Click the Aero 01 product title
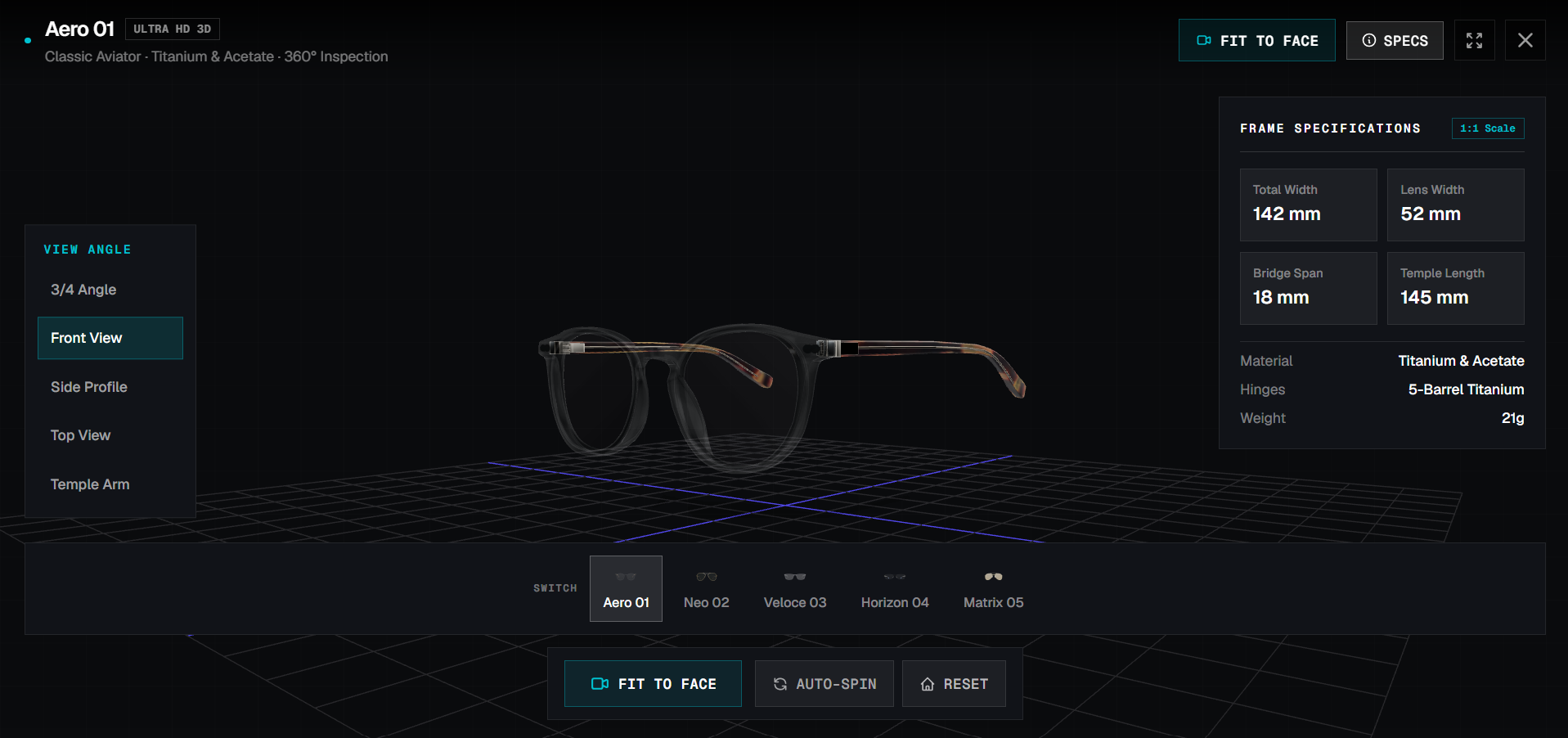The width and height of the screenshot is (1568, 738). pyautogui.click(x=79, y=29)
